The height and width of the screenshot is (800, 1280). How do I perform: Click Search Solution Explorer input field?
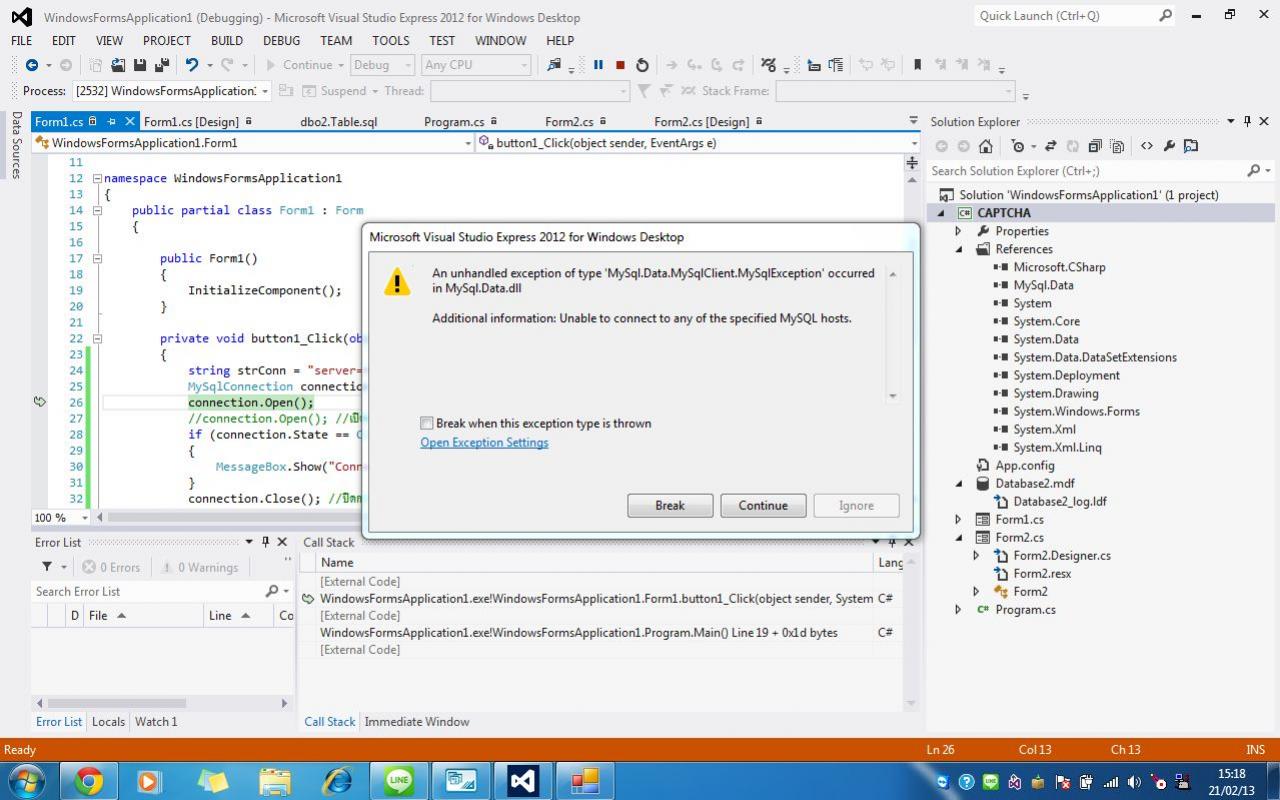[x=1086, y=171]
